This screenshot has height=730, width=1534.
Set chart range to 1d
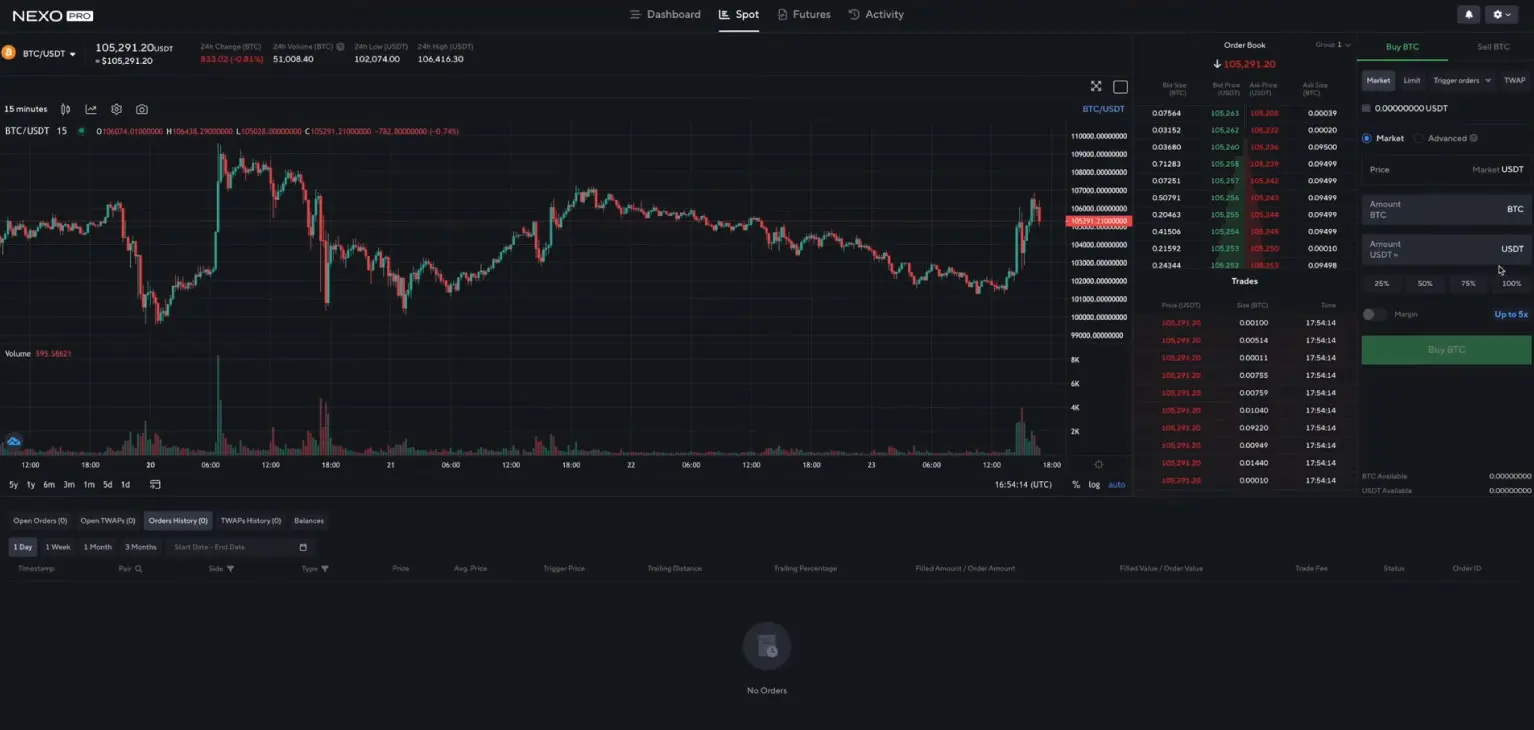(x=125, y=485)
